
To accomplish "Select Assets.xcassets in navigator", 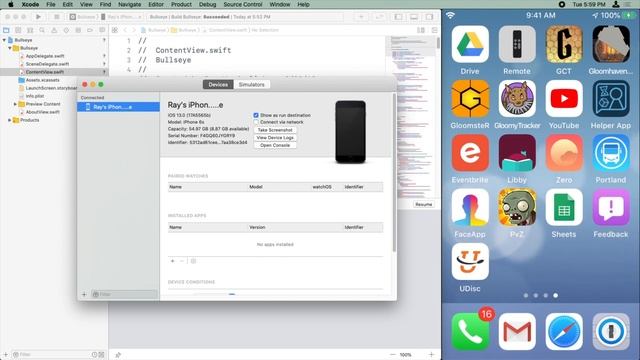I will (x=42, y=80).
